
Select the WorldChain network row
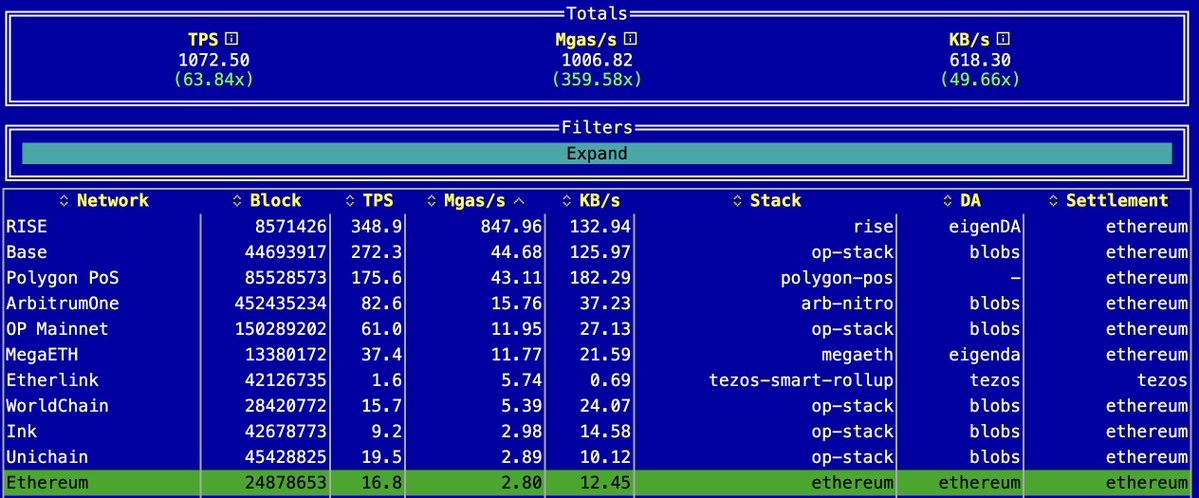(596, 406)
